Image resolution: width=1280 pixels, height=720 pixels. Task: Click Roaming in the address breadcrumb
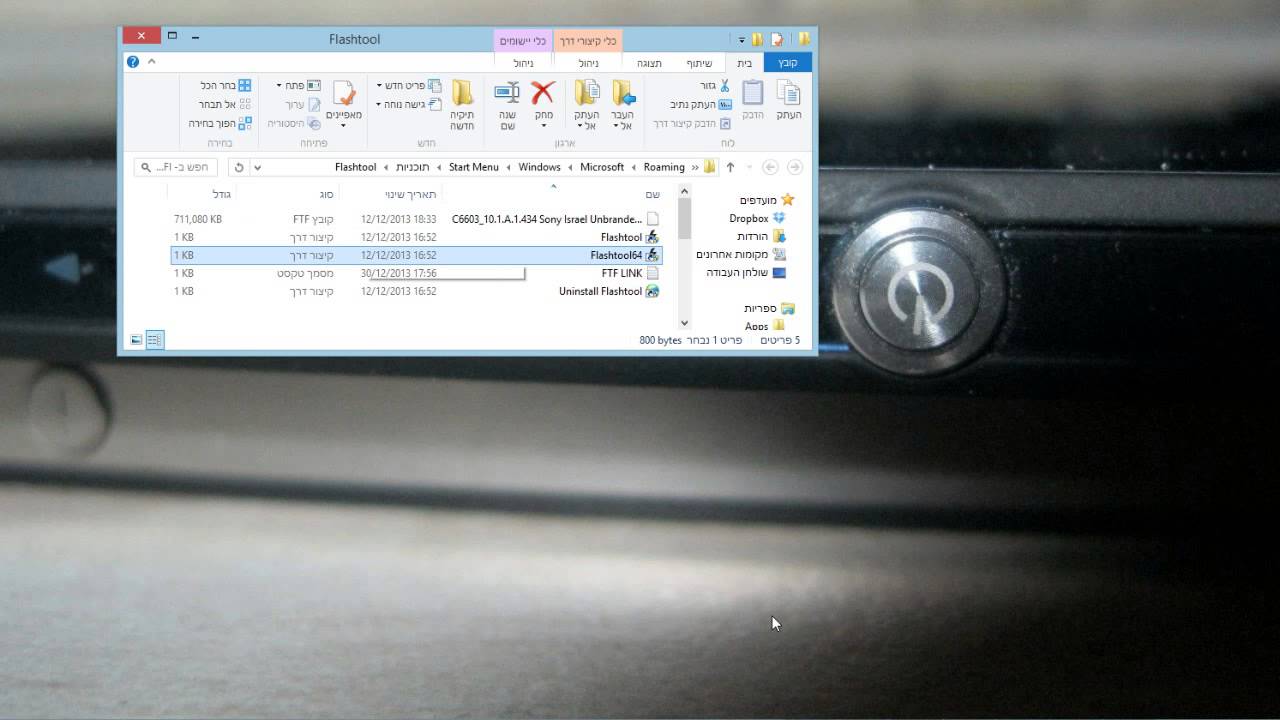click(664, 167)
